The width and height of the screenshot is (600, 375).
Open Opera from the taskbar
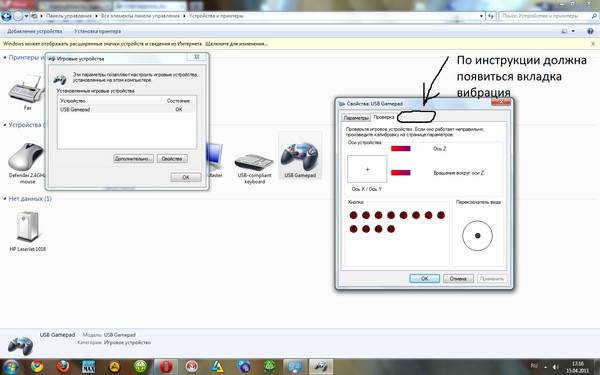(166, 367)
